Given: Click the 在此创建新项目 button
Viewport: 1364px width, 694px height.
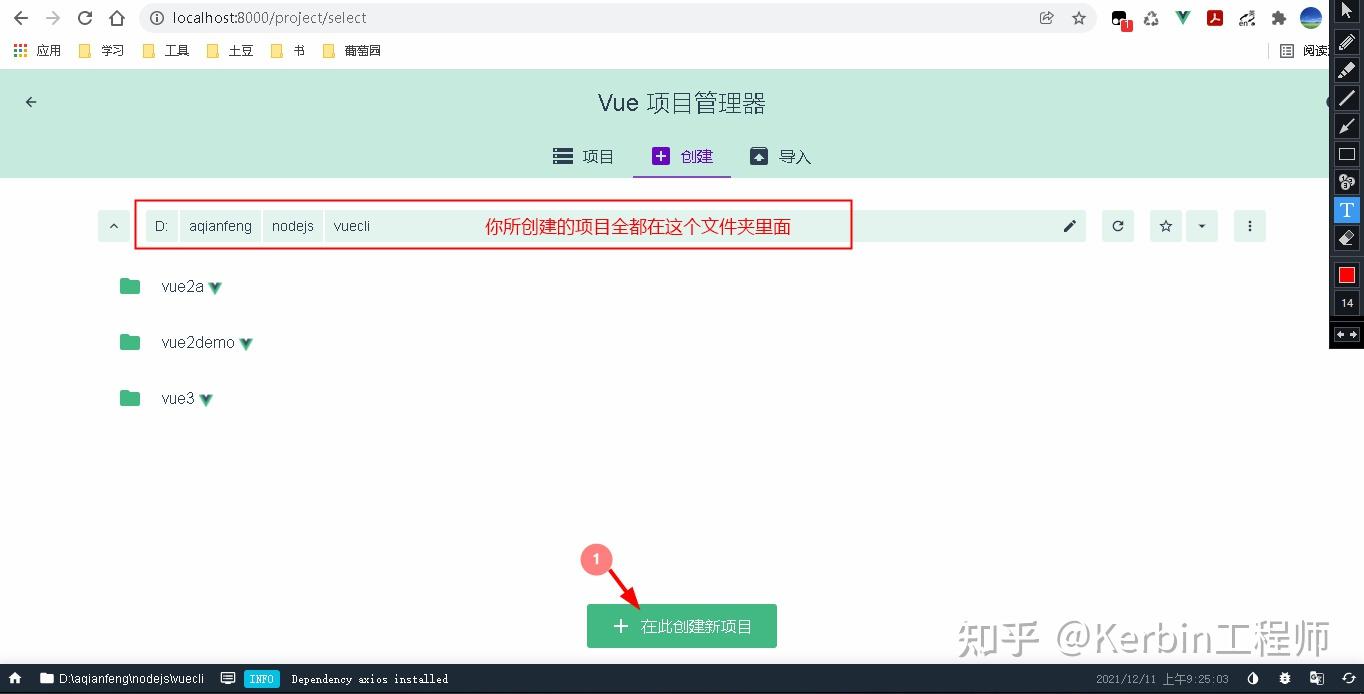Looking at the screenshot, I should (681, 626).
